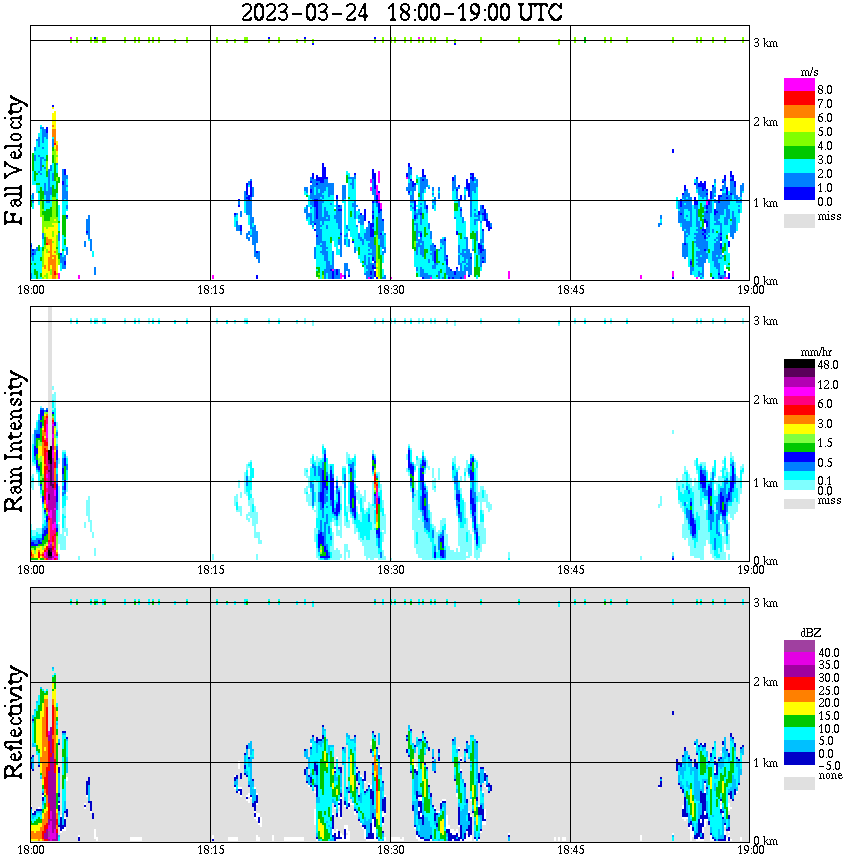Select the yellow 15.0 dBZ reflectivity swatch

[x=799, y=708]
